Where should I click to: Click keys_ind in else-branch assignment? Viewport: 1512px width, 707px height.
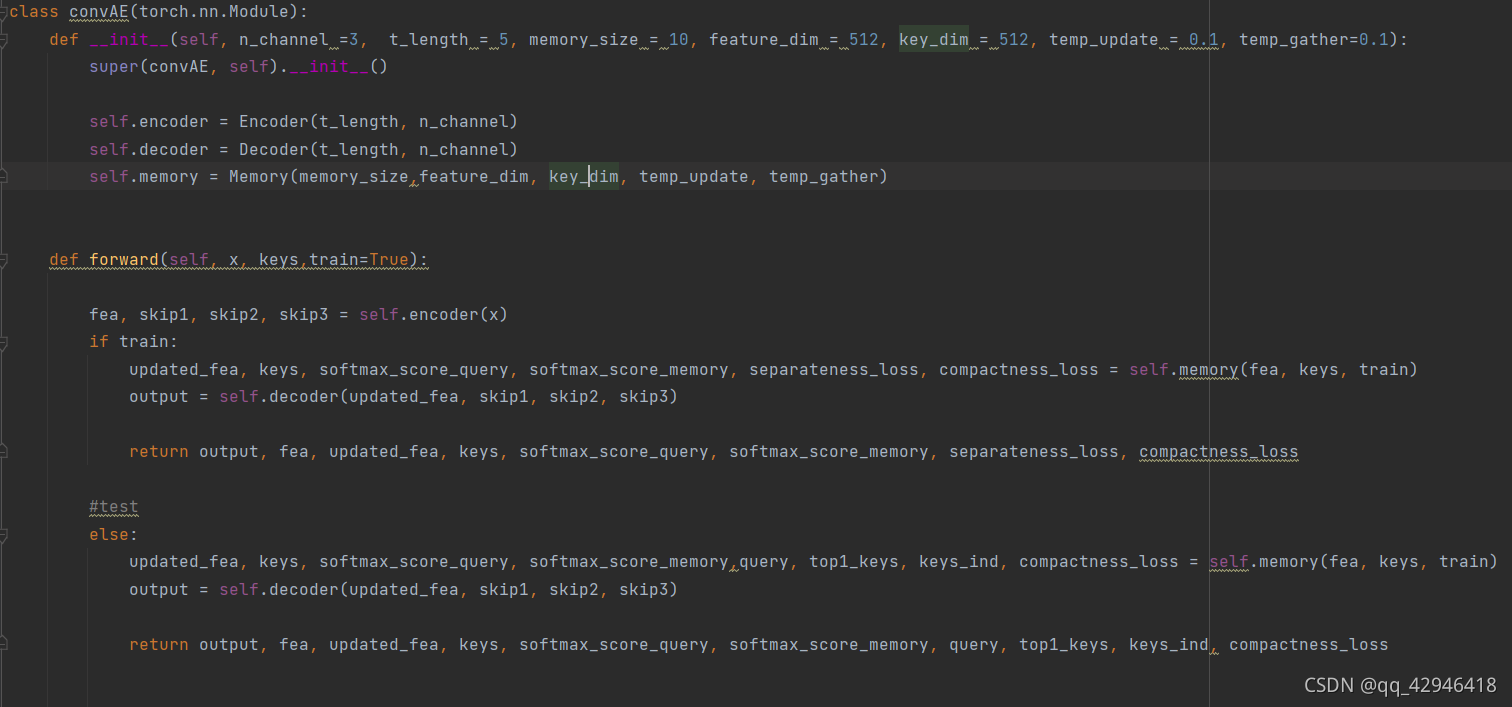click(x=958, y=562)
